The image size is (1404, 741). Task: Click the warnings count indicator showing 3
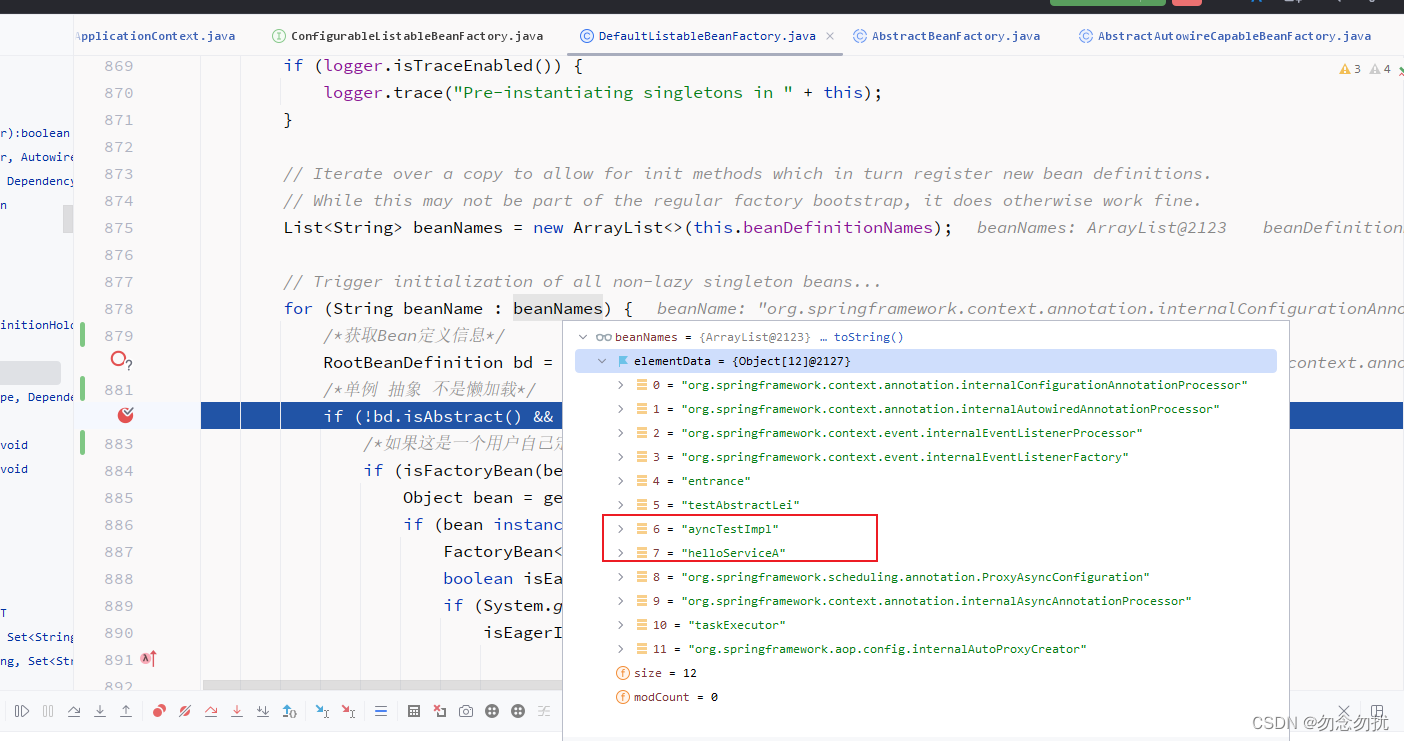pos(1350,69)
